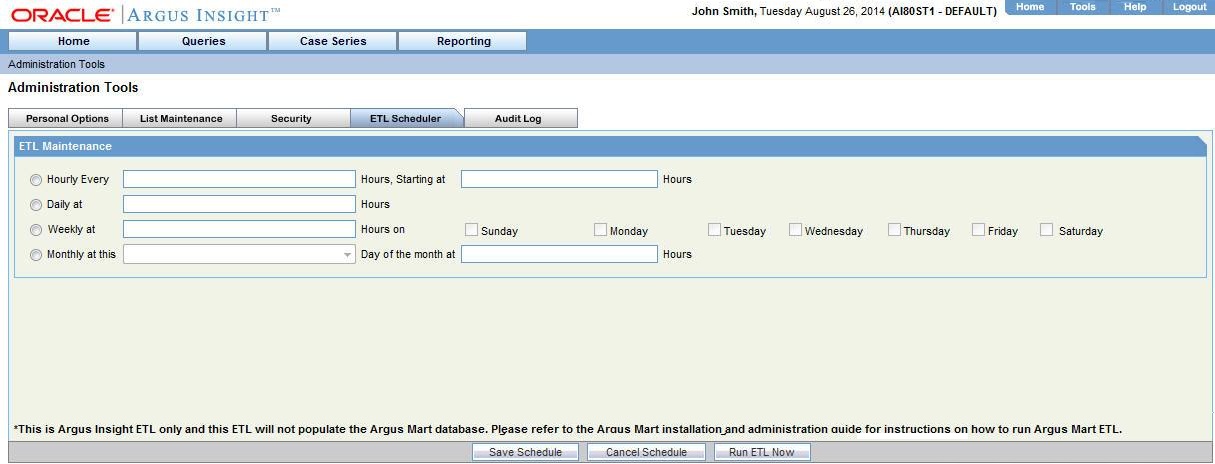Image resolution: width=1215 pixels, height=464 pixels.
Task: Click the Logout link
Action: [x=1189, y=7]
